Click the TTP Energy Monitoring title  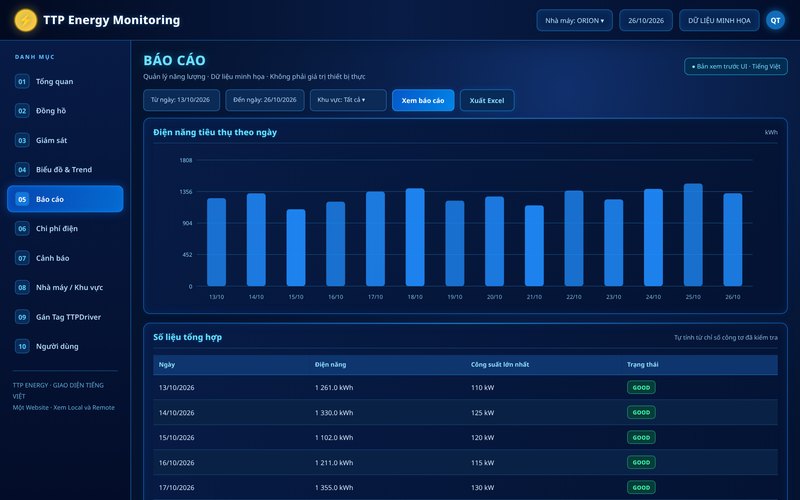[x=111, y=20]
